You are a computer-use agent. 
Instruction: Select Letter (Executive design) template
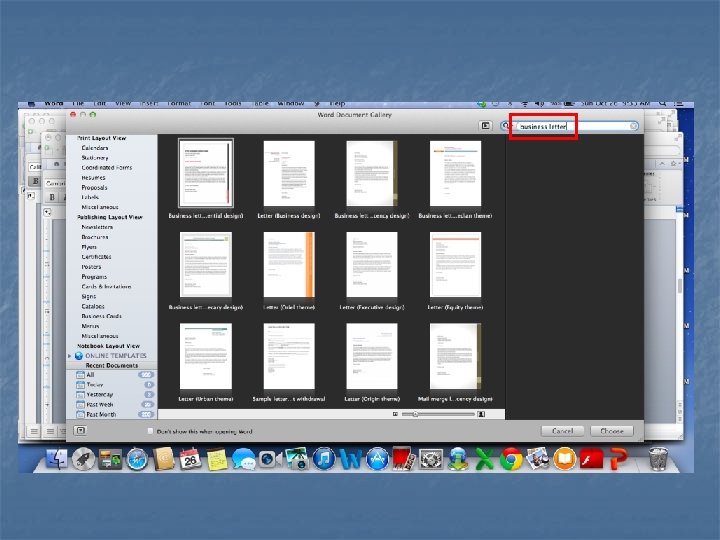click(x=371, y=264)
